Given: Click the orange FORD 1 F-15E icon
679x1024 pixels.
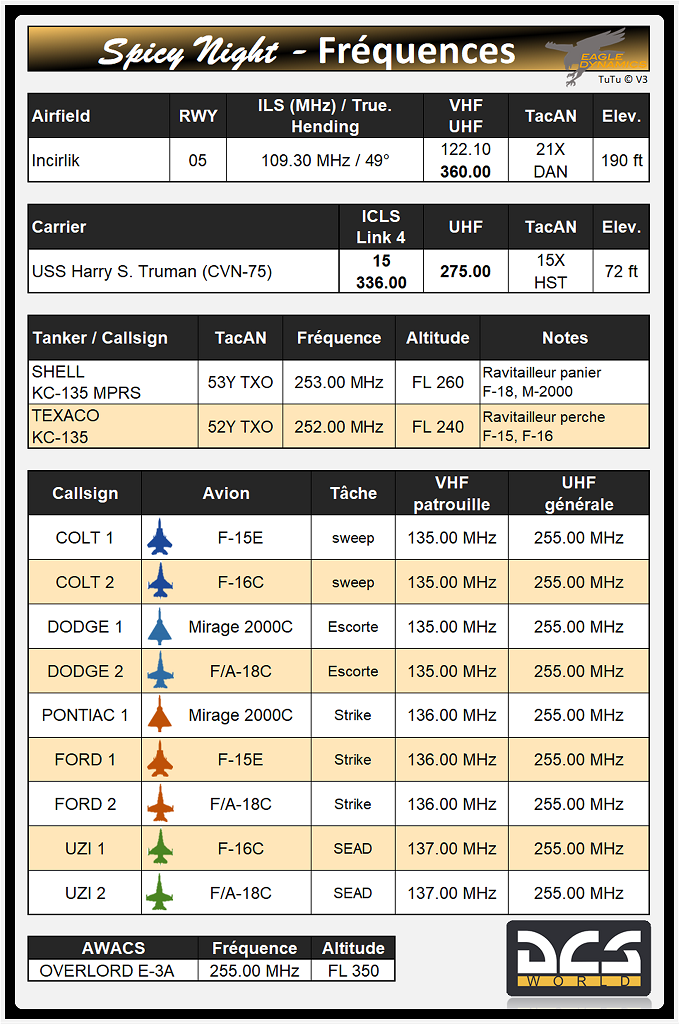Looking at the screenshot, I should pos(160,760).
